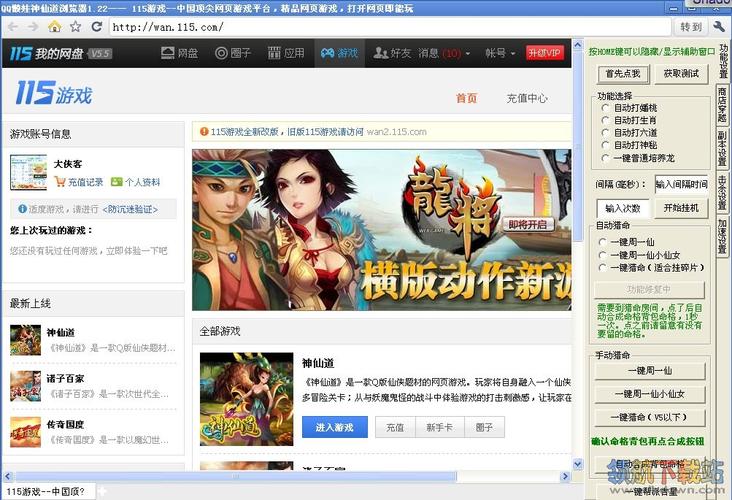Focus the 输入次数 field
732x500 pixels.
623,208
